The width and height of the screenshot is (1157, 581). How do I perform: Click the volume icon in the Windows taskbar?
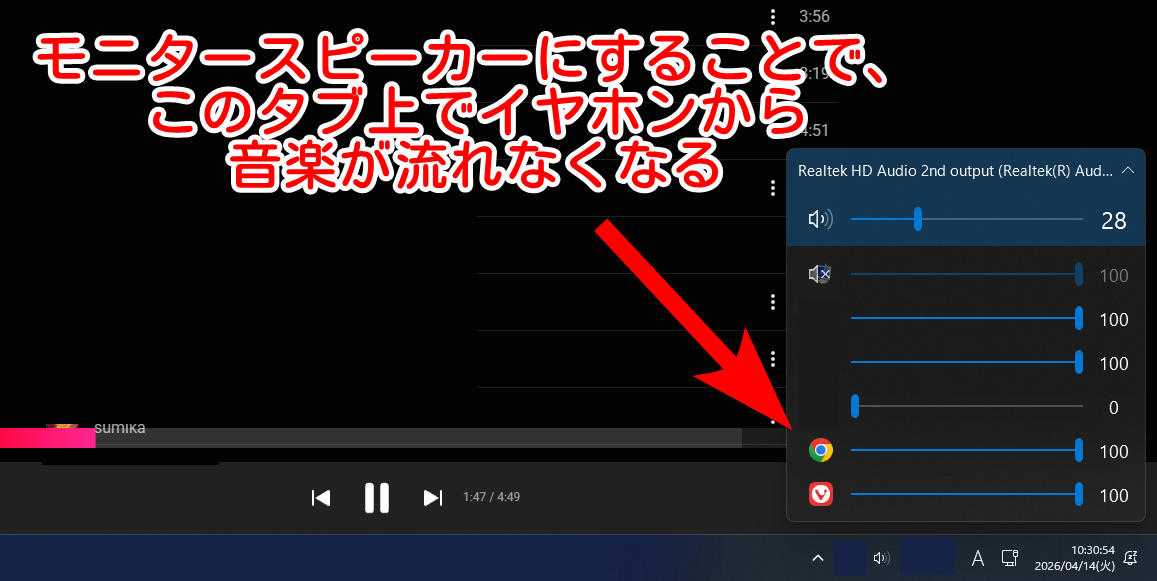tap(881, 557)
